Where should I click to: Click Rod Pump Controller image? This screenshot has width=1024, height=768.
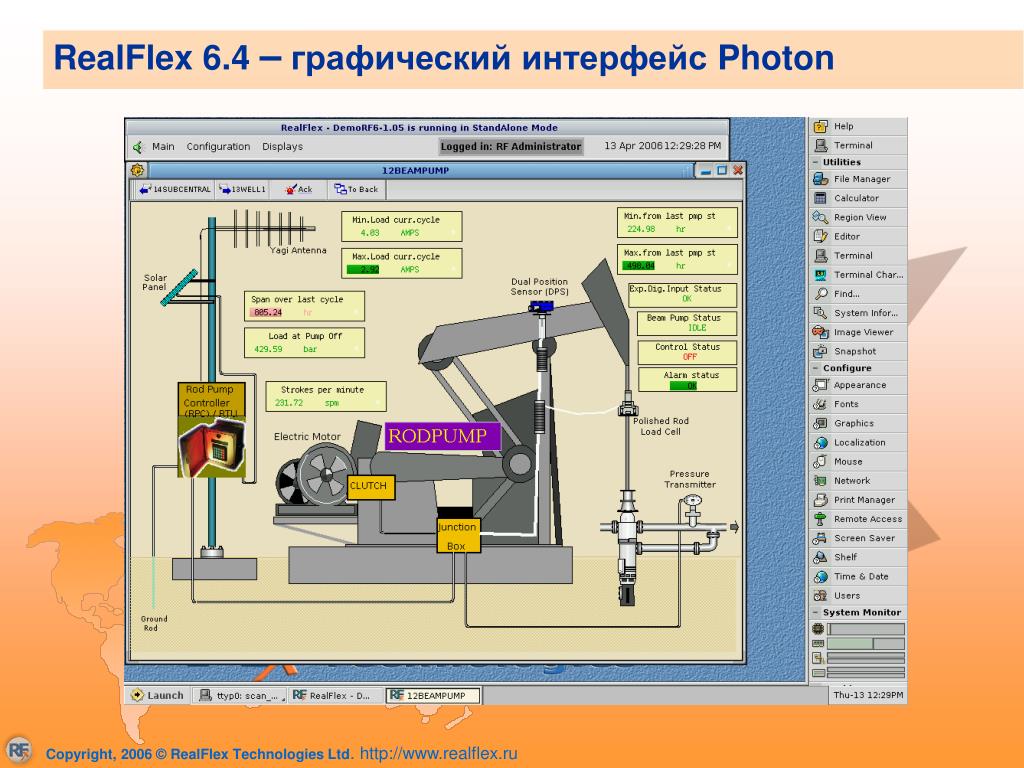point(212,447)
